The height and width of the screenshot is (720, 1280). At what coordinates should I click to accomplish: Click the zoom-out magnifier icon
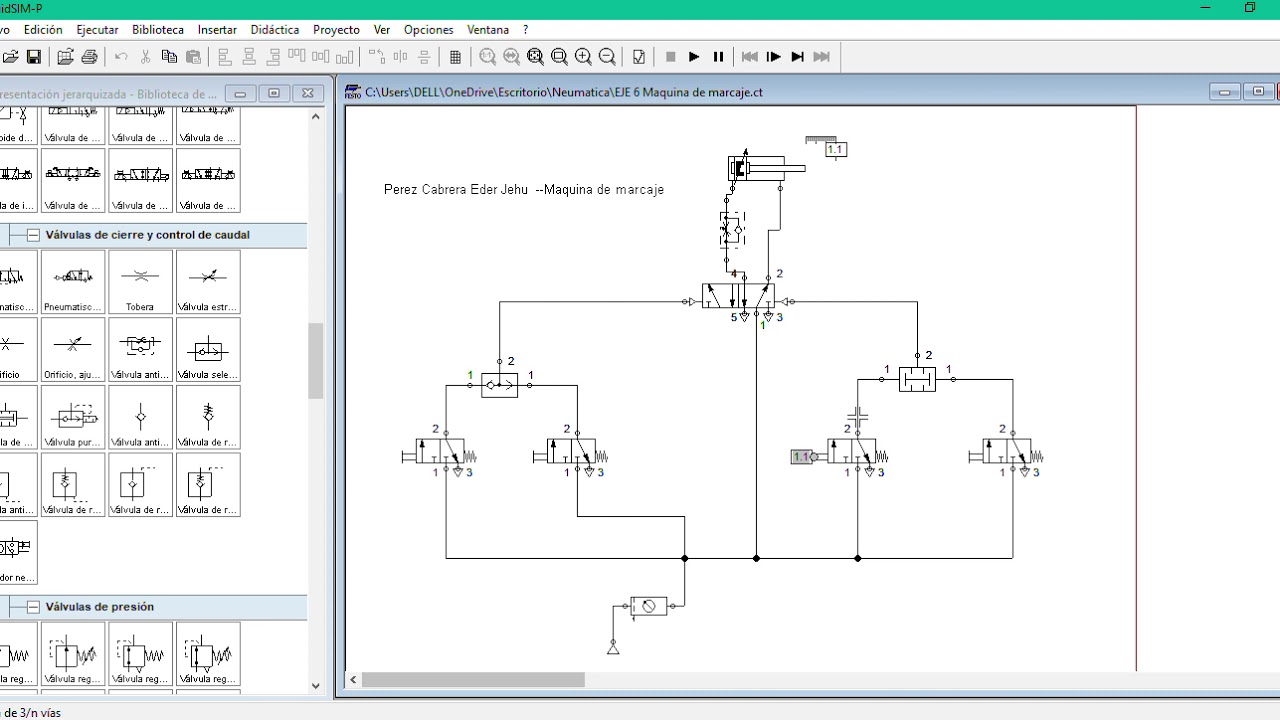click(607, 57)
